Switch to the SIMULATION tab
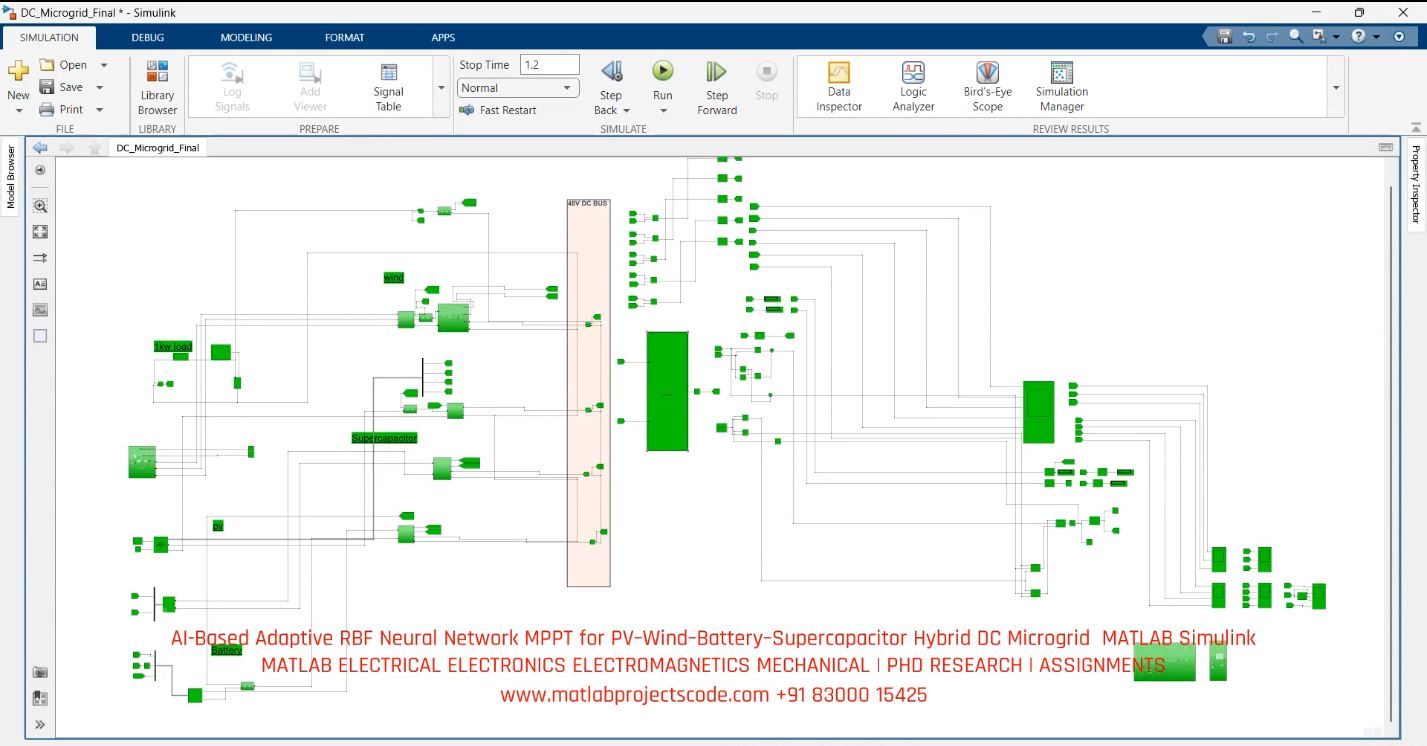The image size is (1427, 746). tap(49, 38)
